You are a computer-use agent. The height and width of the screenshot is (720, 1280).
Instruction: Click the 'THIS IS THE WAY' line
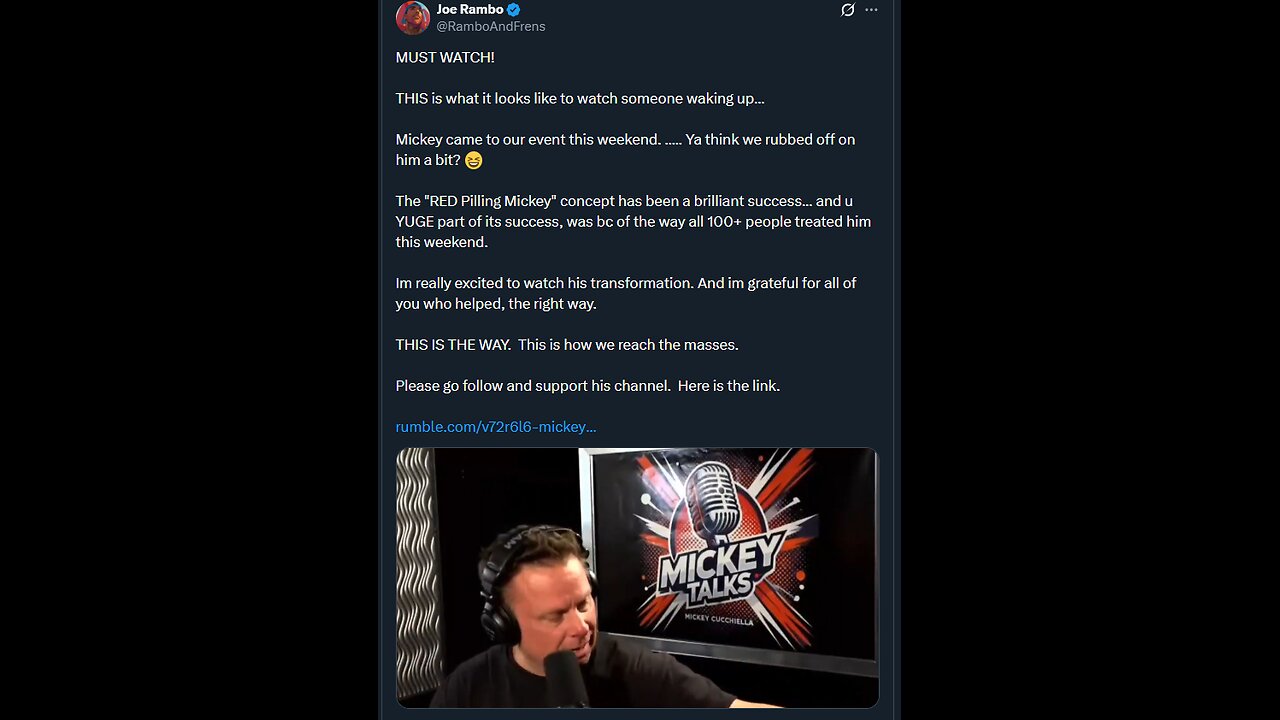coord(567,345)
